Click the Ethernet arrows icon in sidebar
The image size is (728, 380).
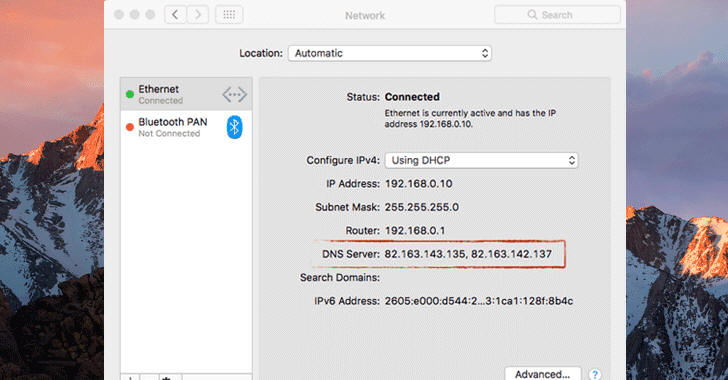234,94
